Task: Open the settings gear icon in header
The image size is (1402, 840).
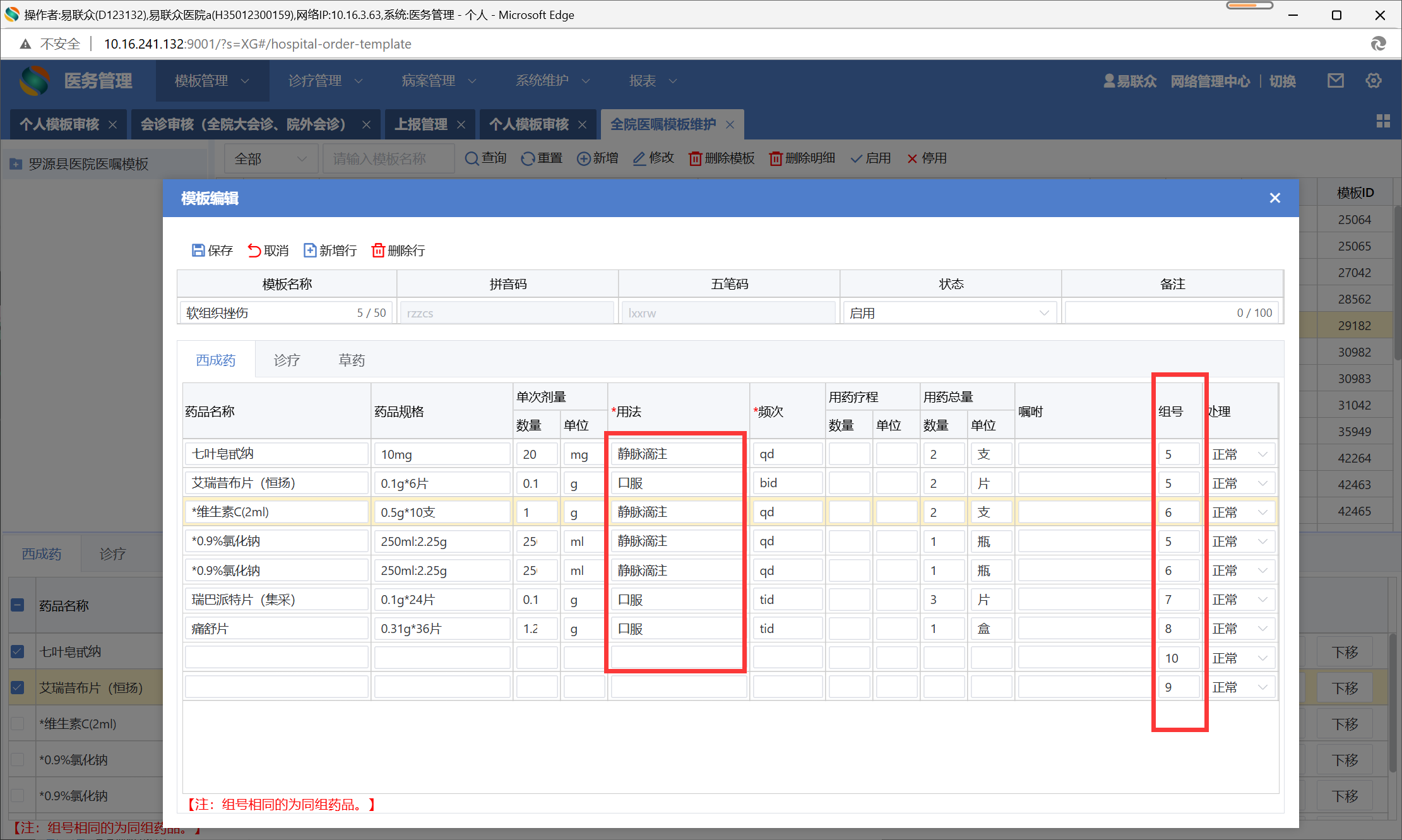Action: pos(1373,81)
